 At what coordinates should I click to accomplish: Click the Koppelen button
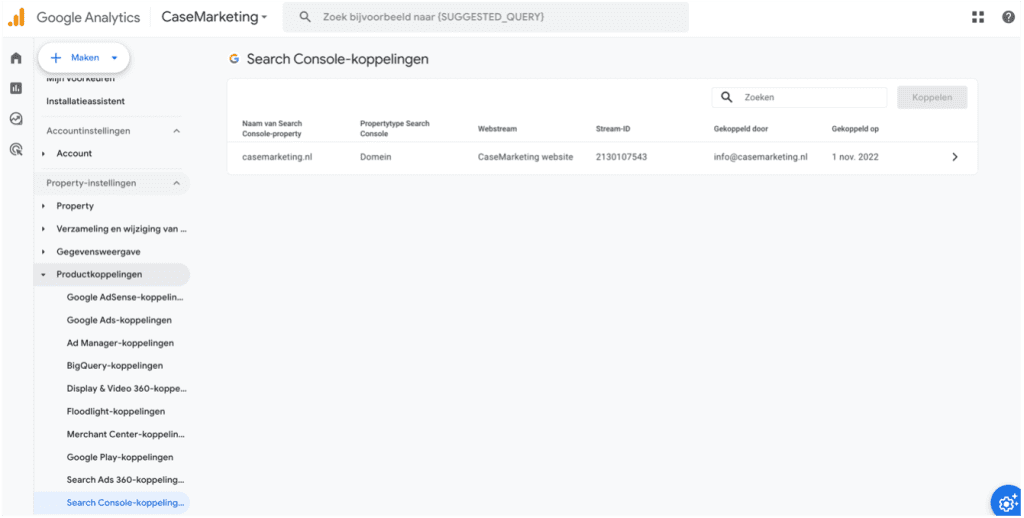932,97
